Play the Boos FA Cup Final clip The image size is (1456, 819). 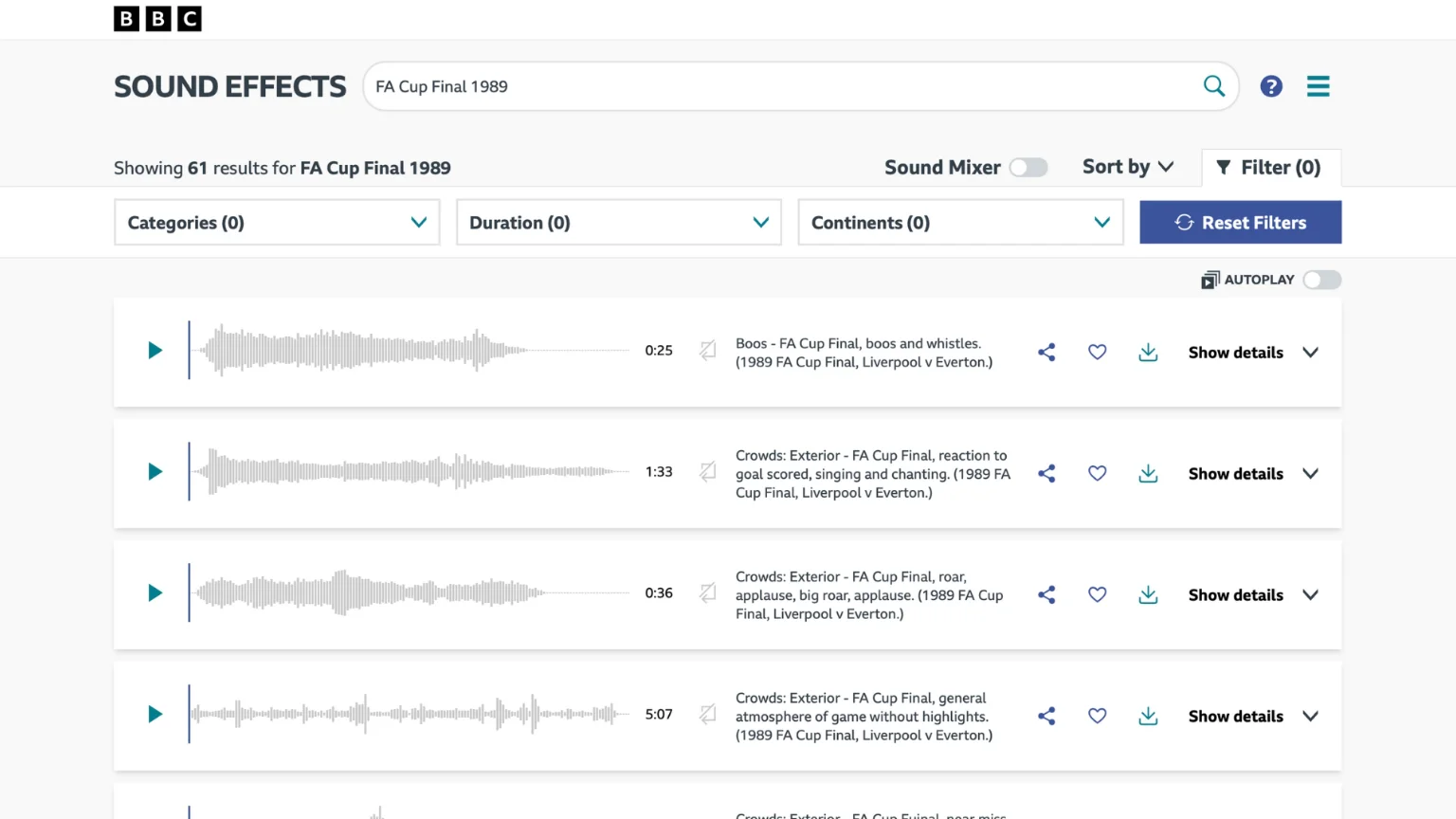click(x=155, y=351)
